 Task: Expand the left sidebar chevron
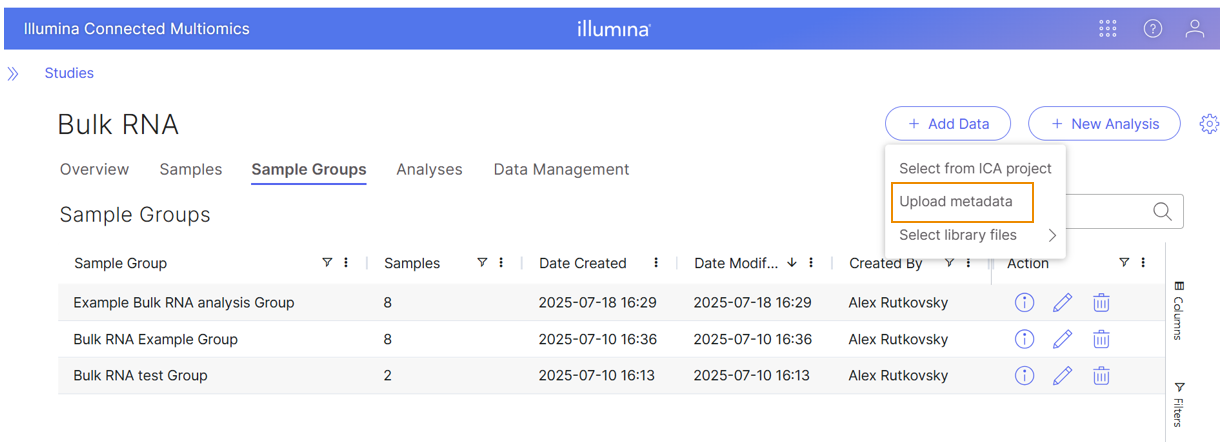(x=13, y=73)
